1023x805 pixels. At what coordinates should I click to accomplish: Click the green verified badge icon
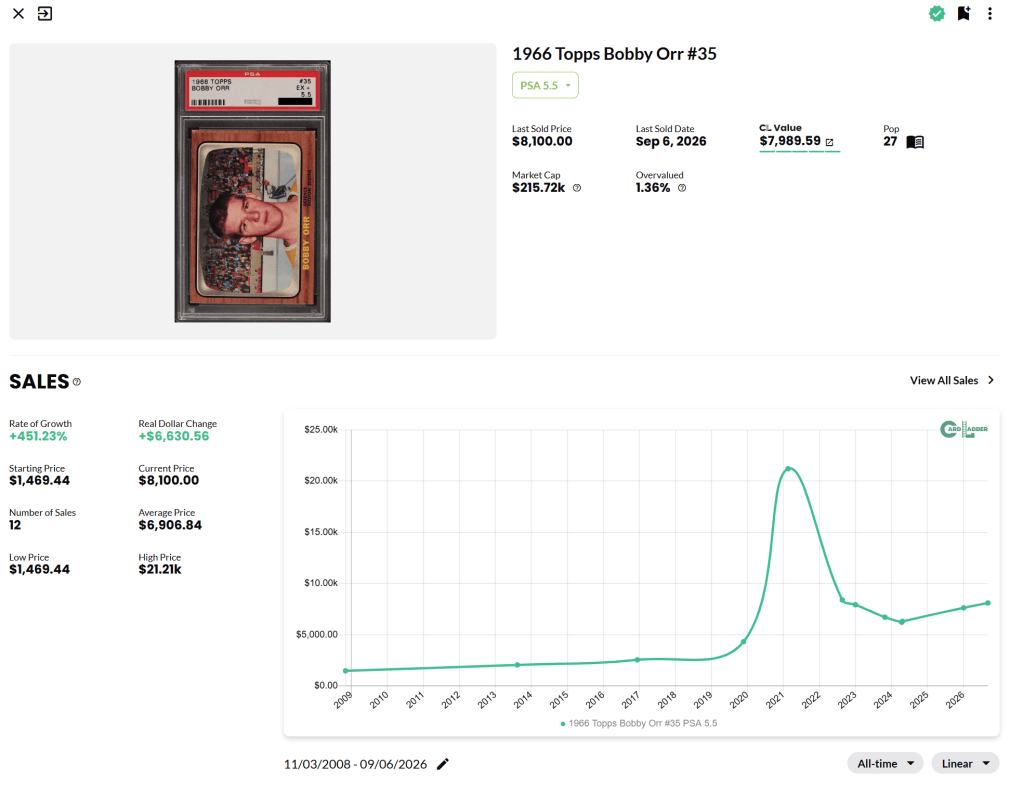pos(937,14)
